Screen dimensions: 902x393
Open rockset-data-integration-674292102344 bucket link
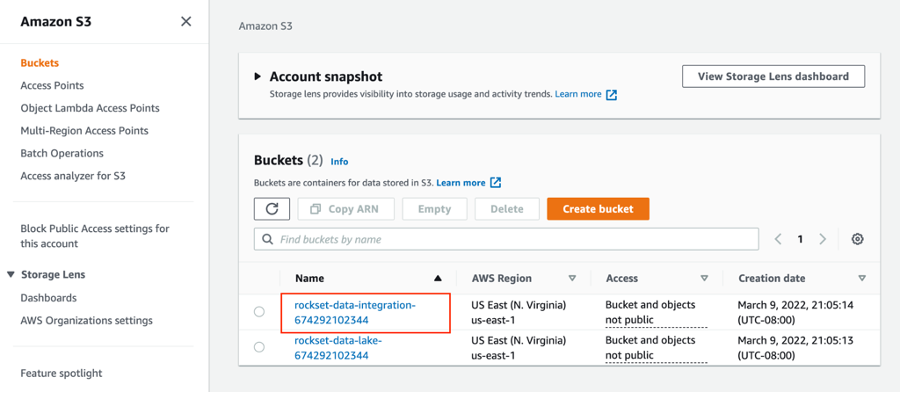coord(355,312)
